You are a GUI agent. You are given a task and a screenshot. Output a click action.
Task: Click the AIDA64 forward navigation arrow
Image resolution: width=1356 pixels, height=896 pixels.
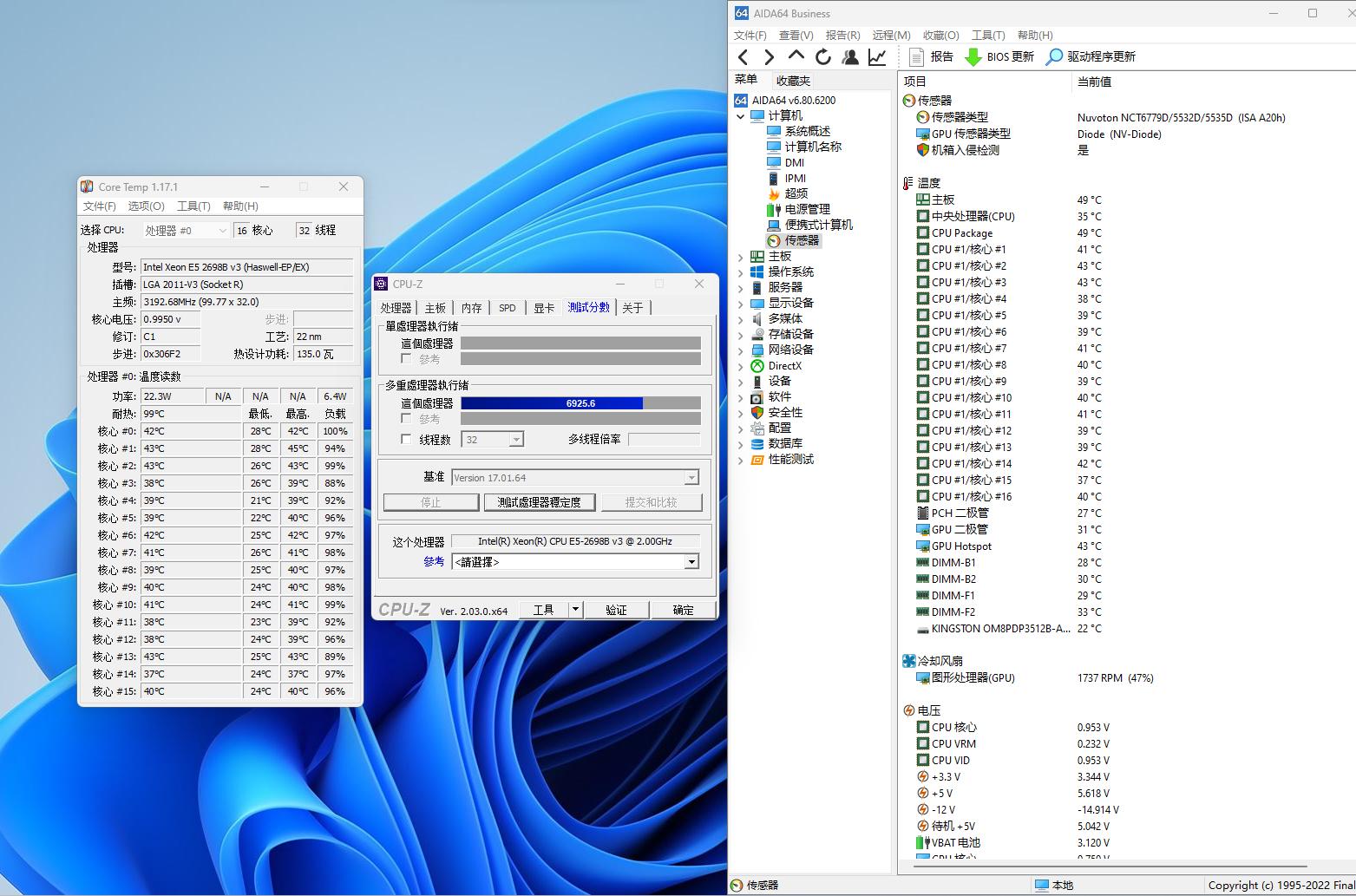click(770, 57)
